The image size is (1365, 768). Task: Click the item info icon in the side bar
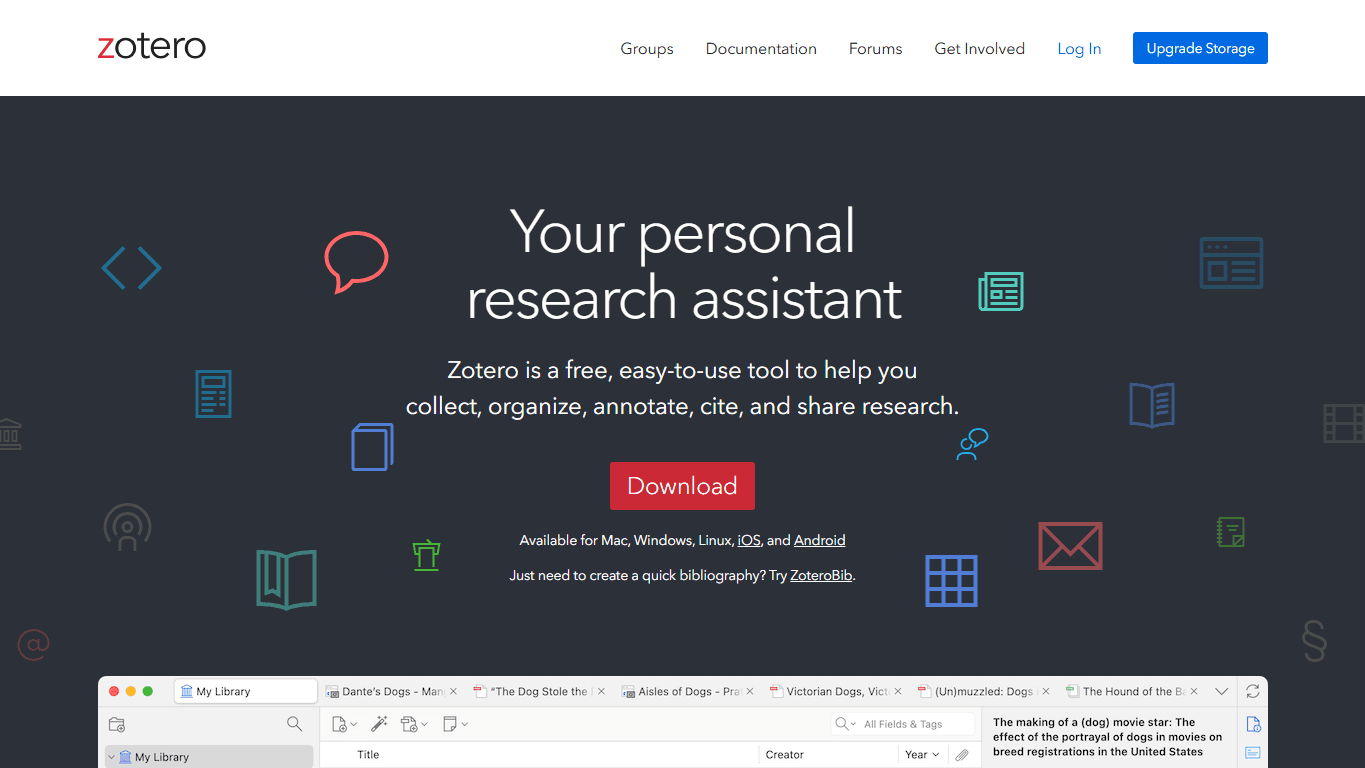tap(1253, 724)
